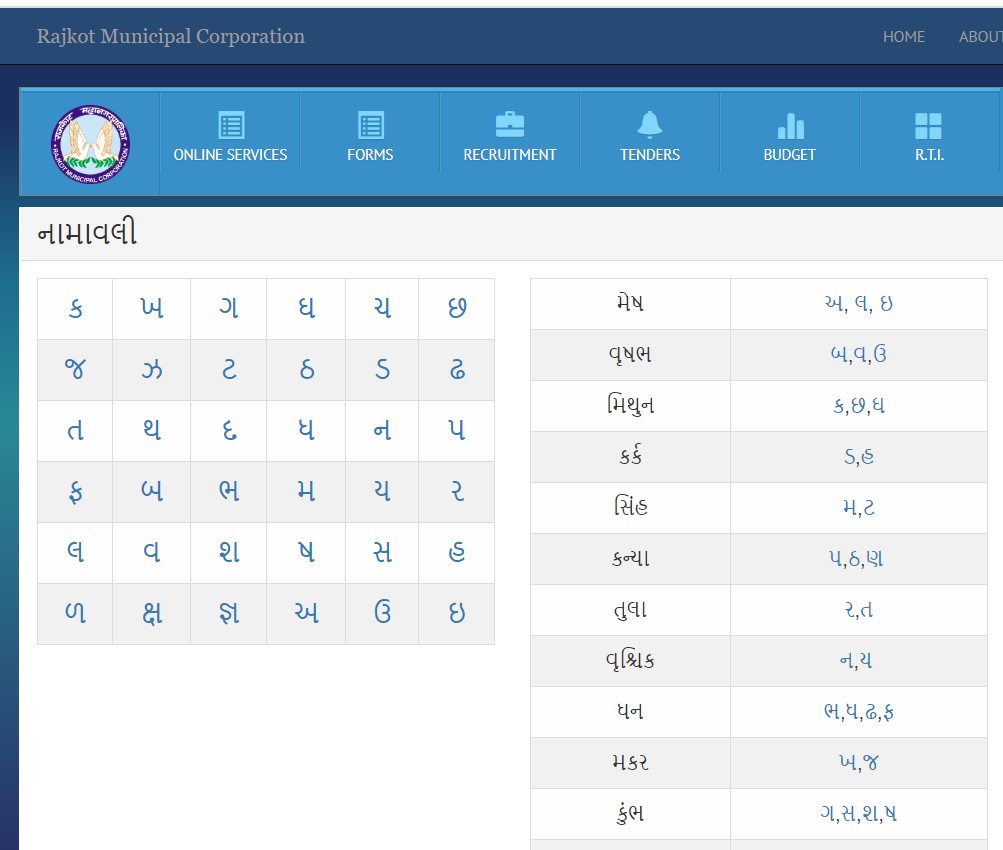This screenshot has height=850, width=1003.
Task: Choose letter ષ in alphabet grid
Action: click(x=306, y=551)
